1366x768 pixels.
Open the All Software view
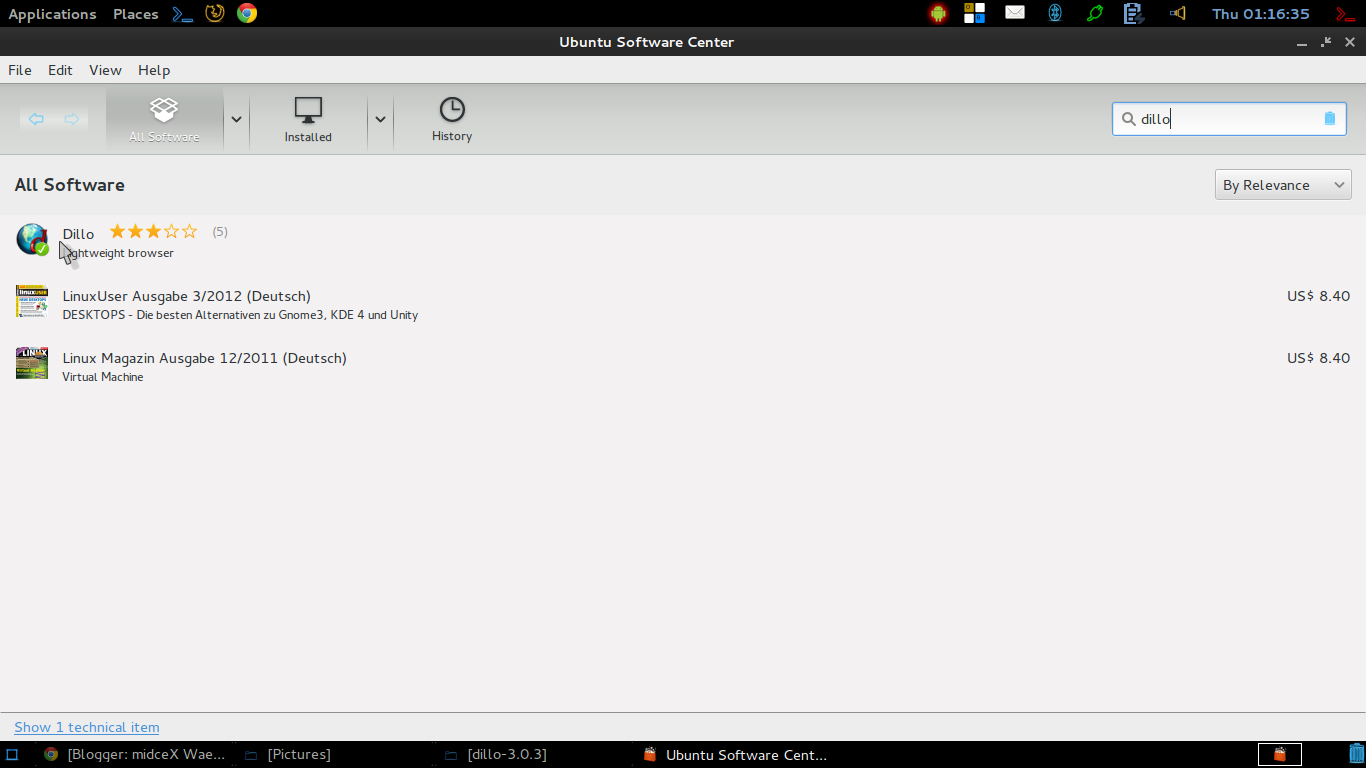164,119
